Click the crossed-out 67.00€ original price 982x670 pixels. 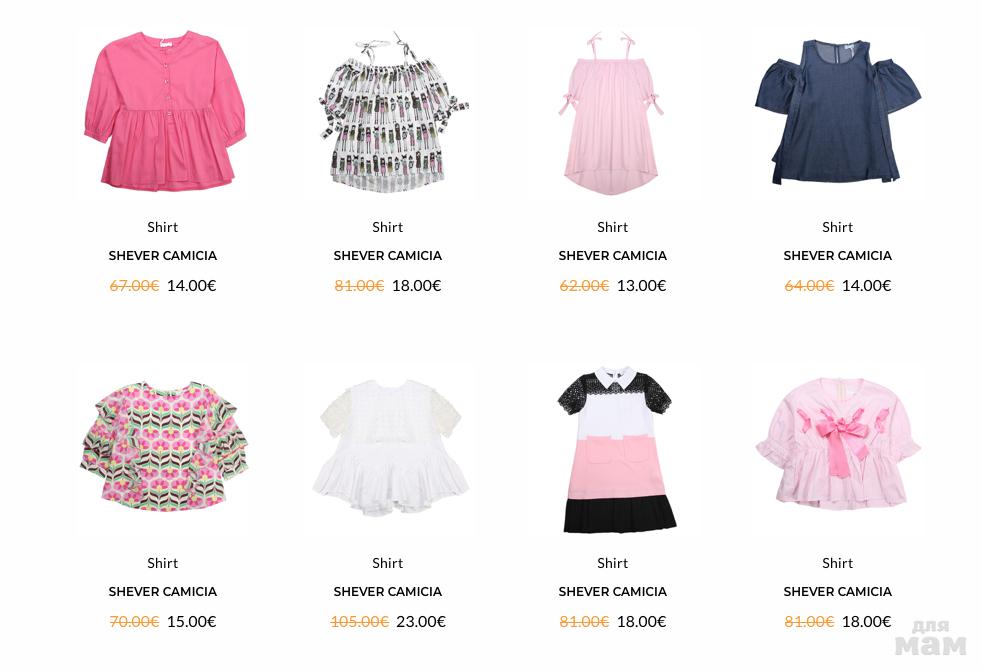(134, 286)
